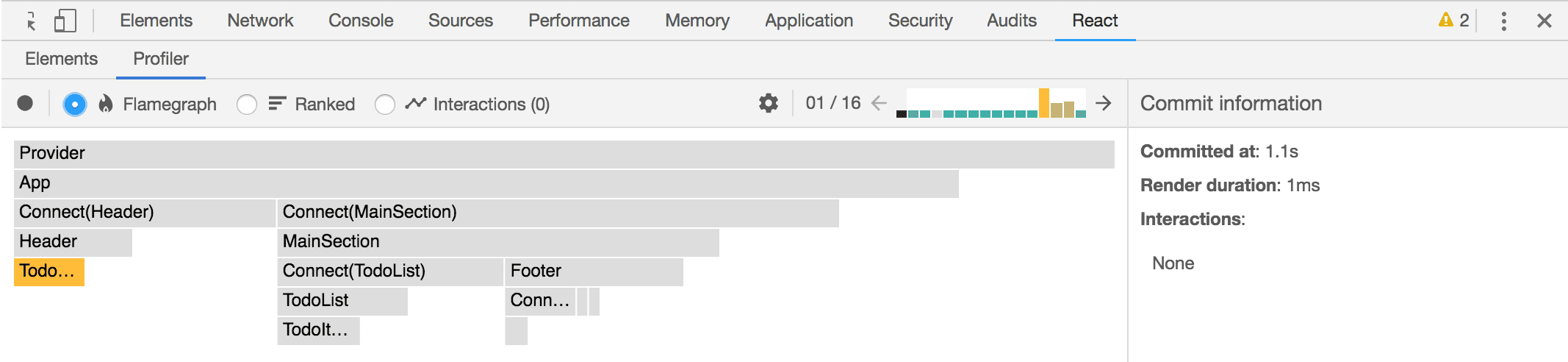Image resolution: width=1568 pixels, height=362 pixels.
Task: Go to the previous commit arrow
Action: 879,103
